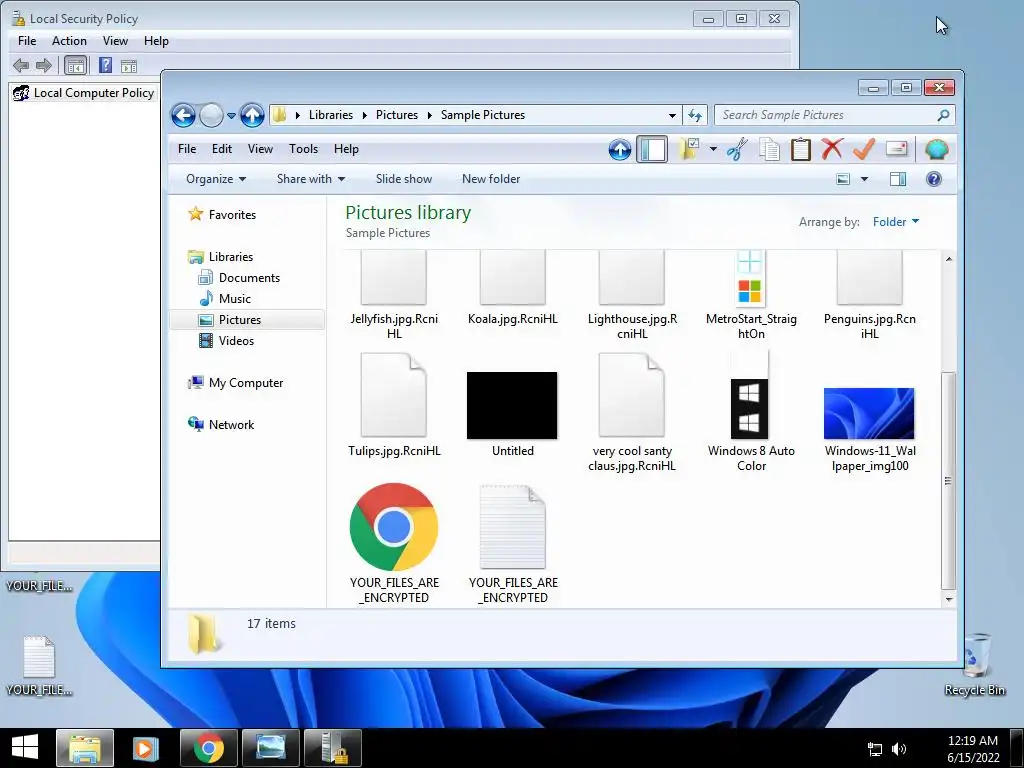This screenshot has height=768, width=1024.
Task: Open the folder options dropdown arrow
Action: (713, 150)
